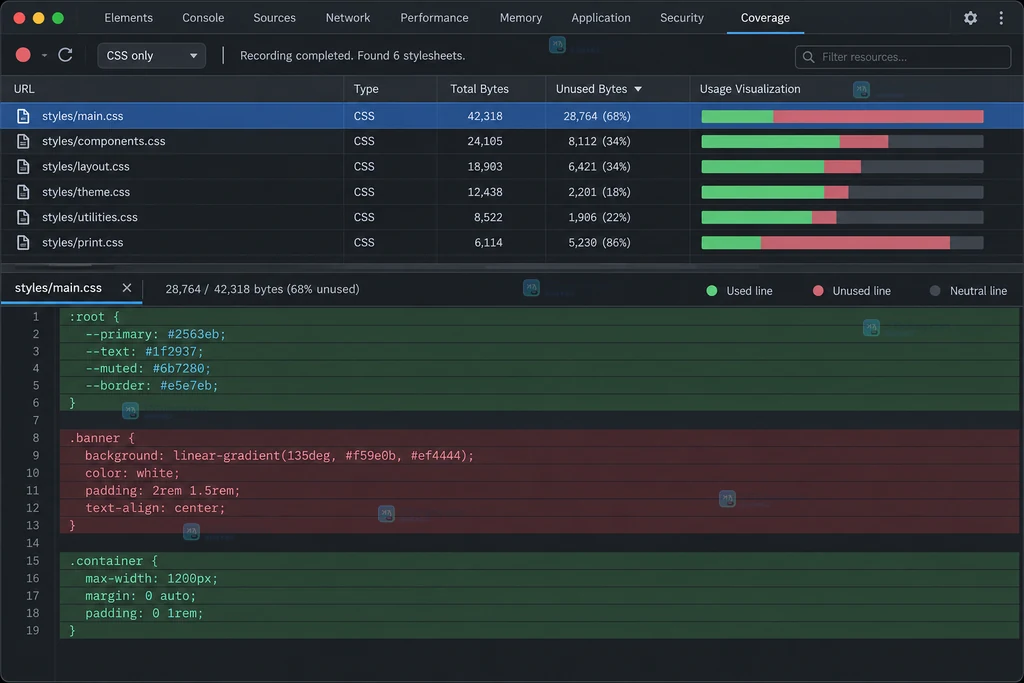Show the Memory tab
This screenshot has width=1024, height=683.
click(x=520, y=18)
